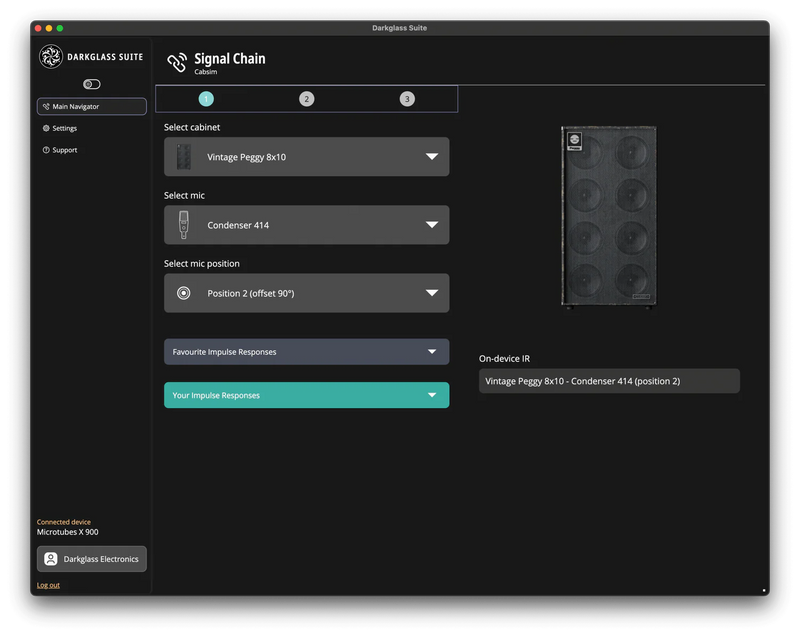Click the Signal Chain cable icon

177,63
